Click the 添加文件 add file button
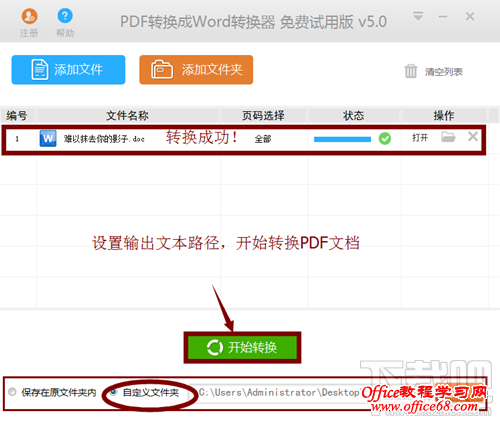Image resolution: width=500 pixels, height=421 pixels. tap(68, 70)
